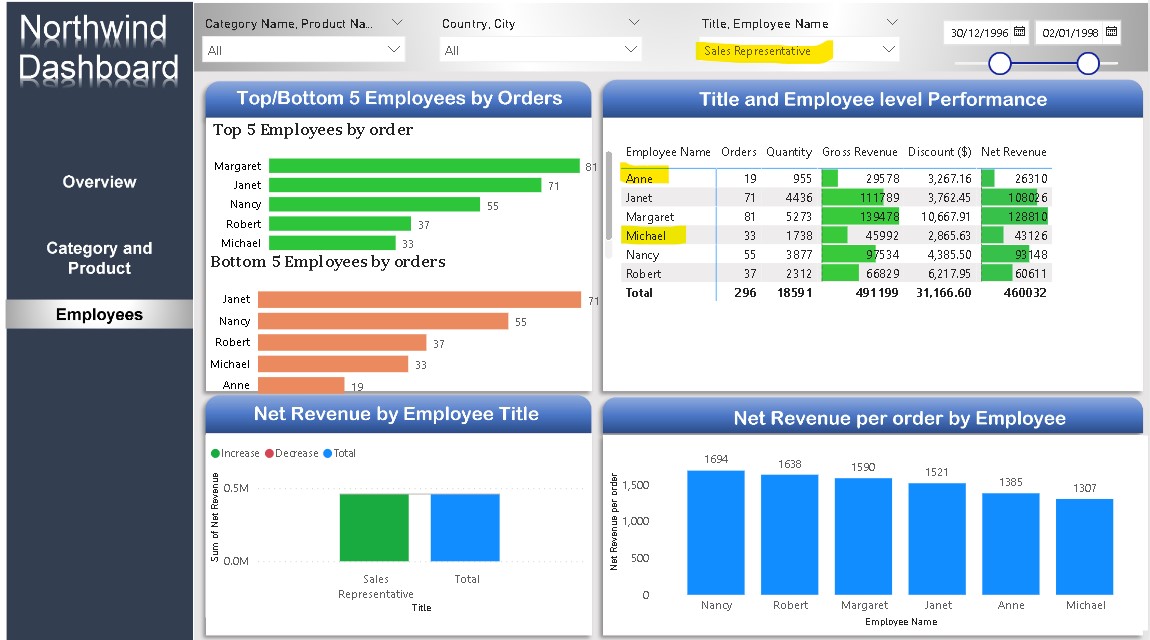1150x640 pixels.
Task: Select the Employees navigation tab
Action: tap(99, 314)
